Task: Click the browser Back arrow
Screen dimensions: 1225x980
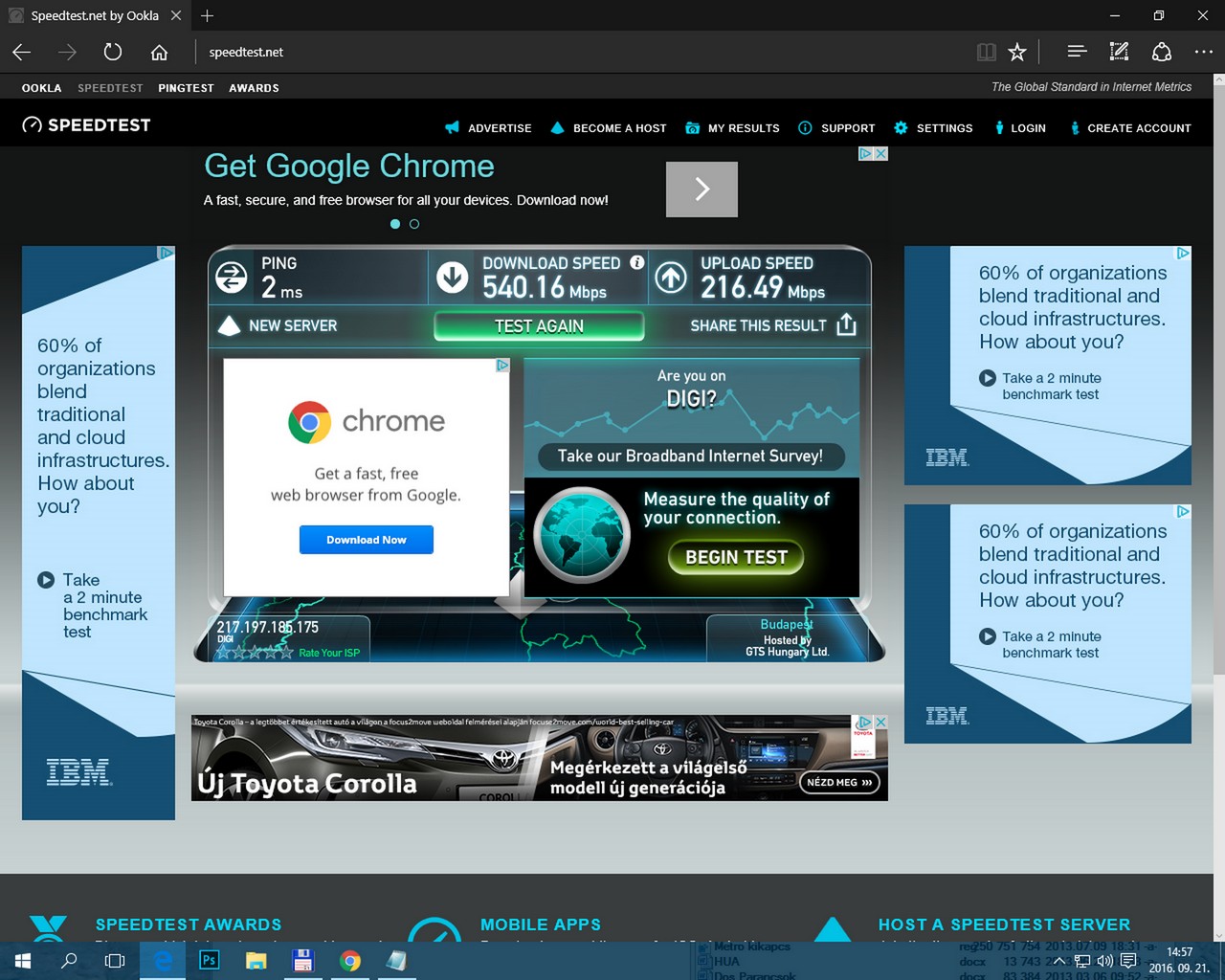Action: [22, 52]
